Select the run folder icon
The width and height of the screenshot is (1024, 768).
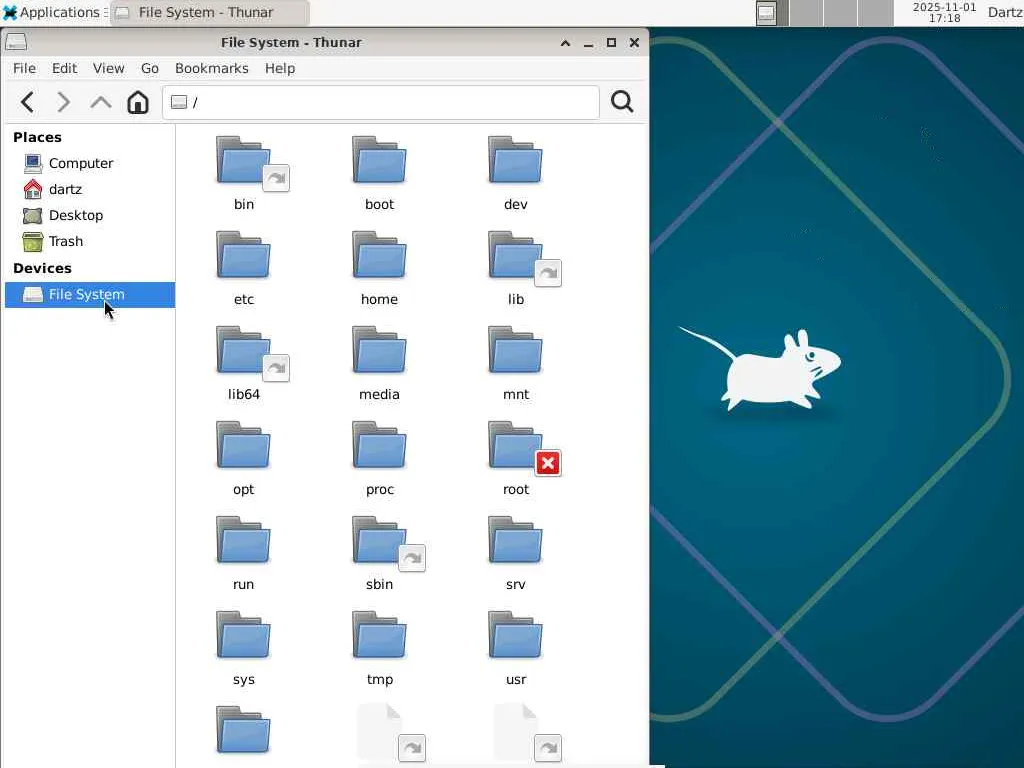244,541
